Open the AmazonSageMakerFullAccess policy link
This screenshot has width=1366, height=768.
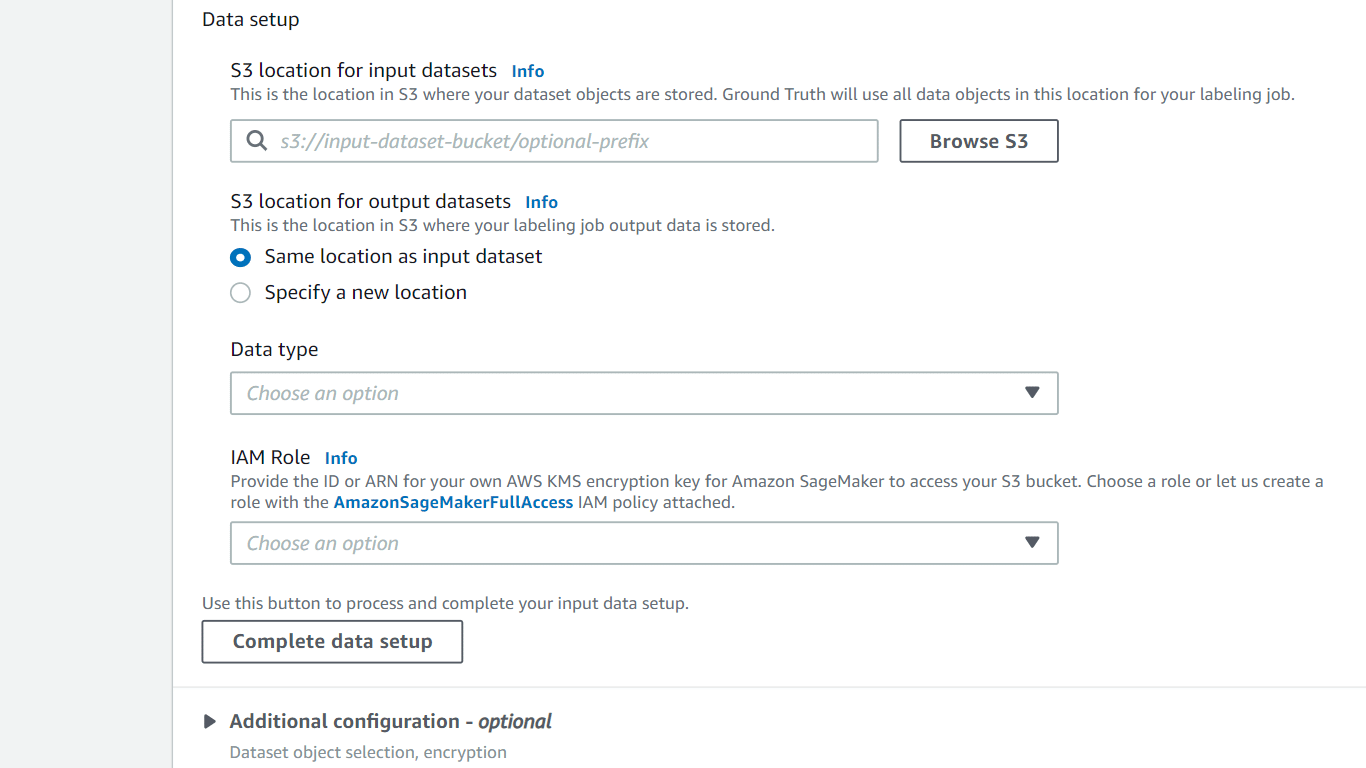(453, 502)
